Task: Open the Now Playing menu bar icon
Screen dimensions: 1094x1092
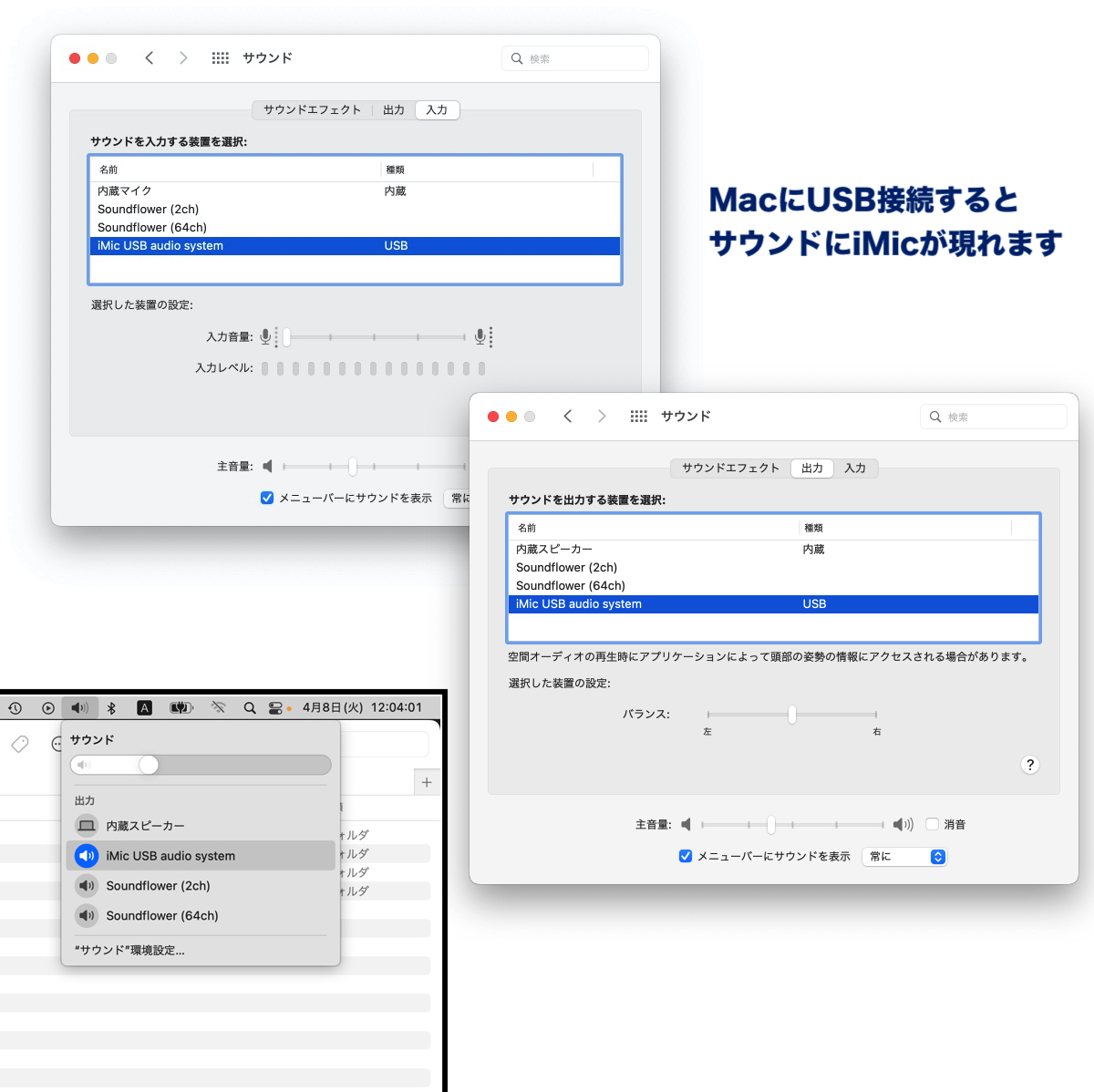Action: (47, 707)
